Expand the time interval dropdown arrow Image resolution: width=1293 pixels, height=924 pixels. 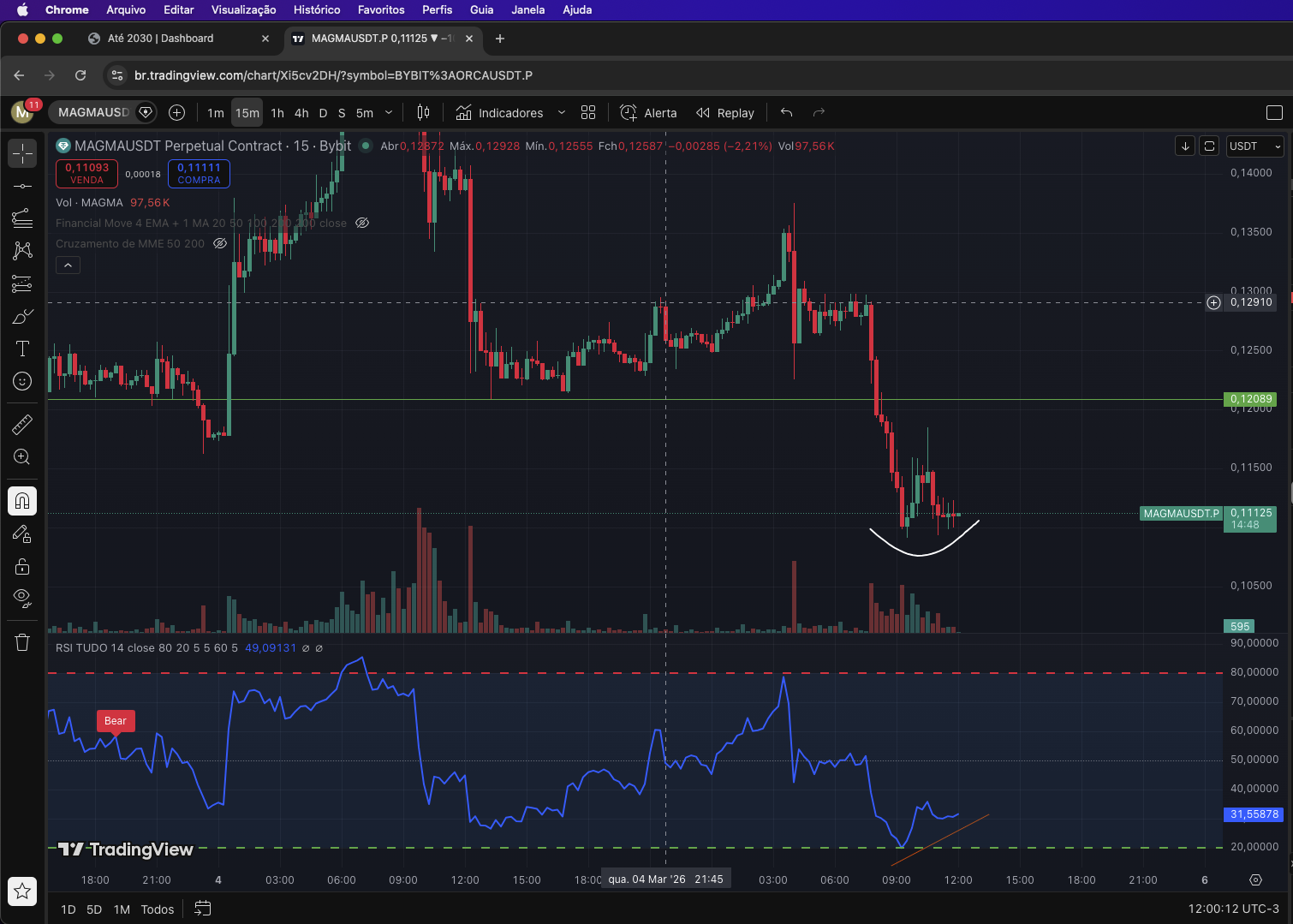tap(389, 113)
